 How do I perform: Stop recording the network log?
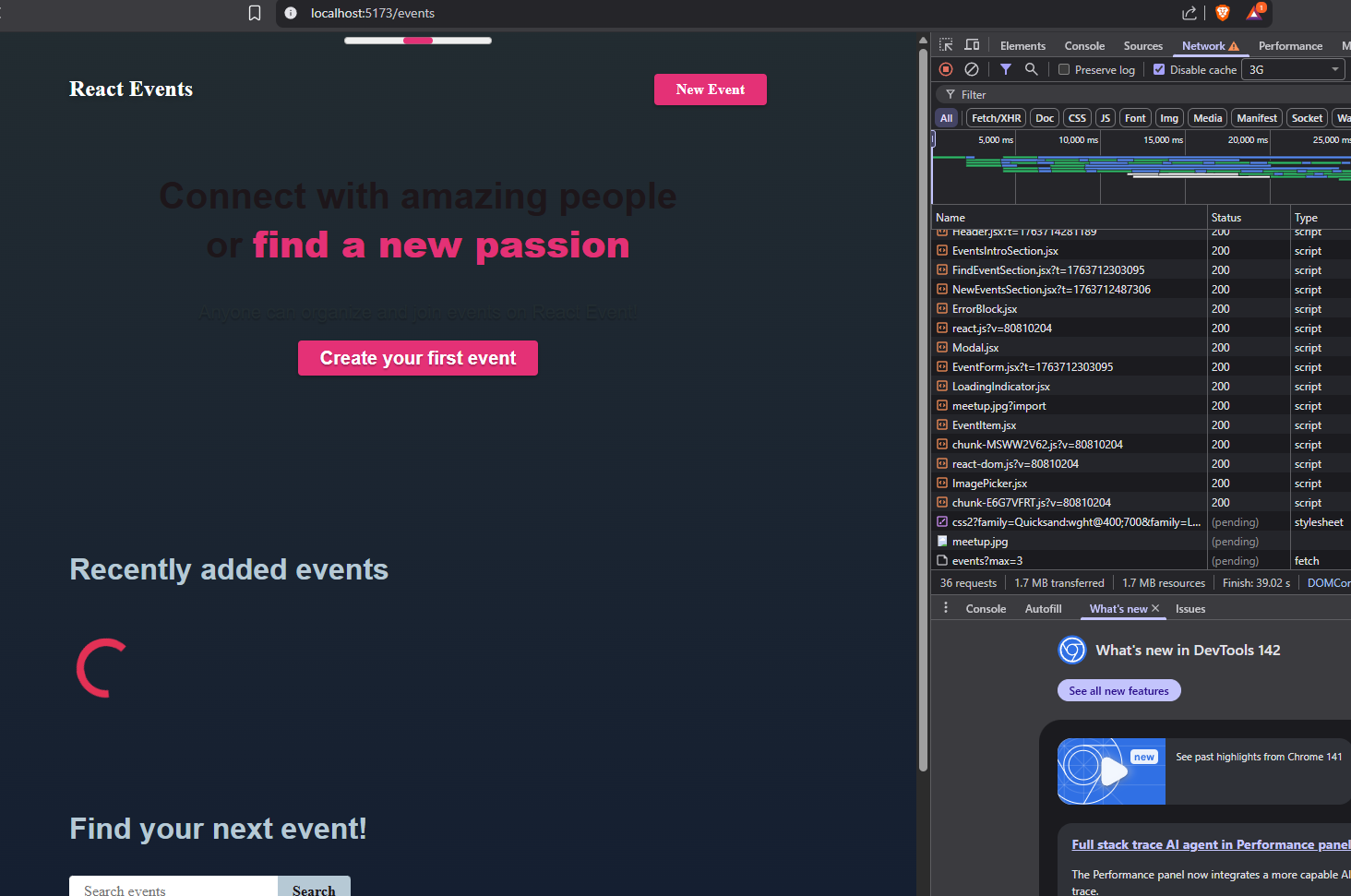(x=946, y=69)
